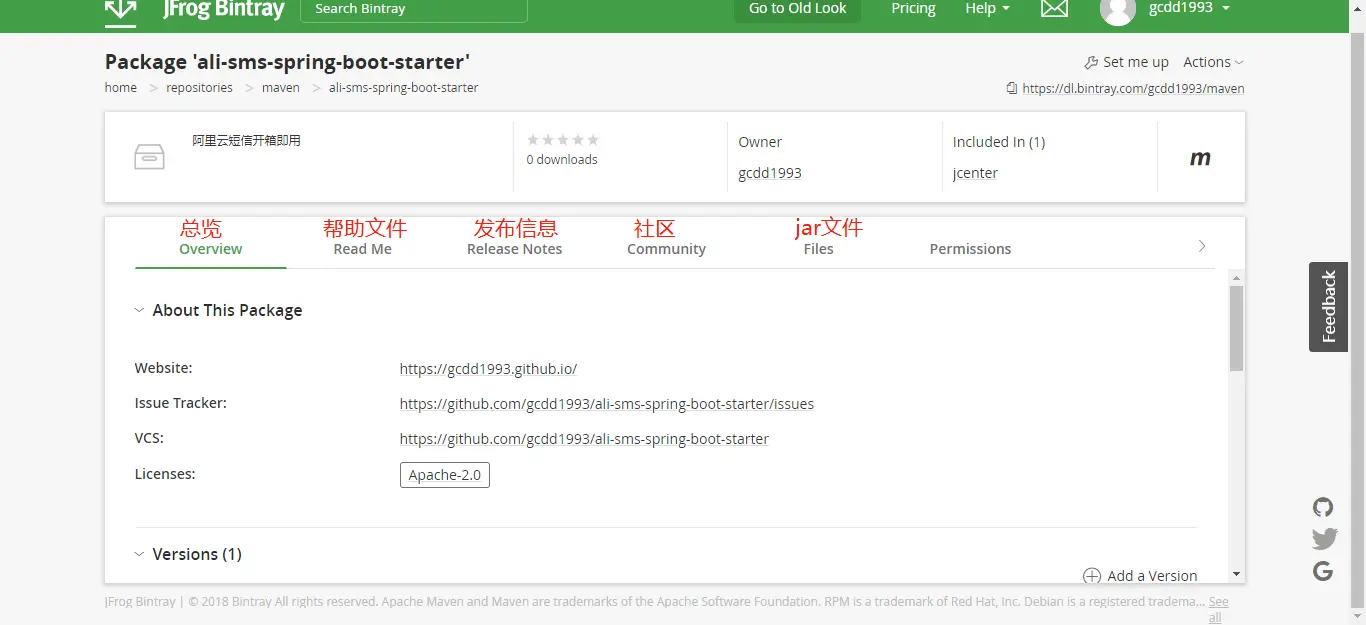This screenshot has height=625, width=1366.
Task: Go to repositories breadcrumb link
Action: point(199,88)
